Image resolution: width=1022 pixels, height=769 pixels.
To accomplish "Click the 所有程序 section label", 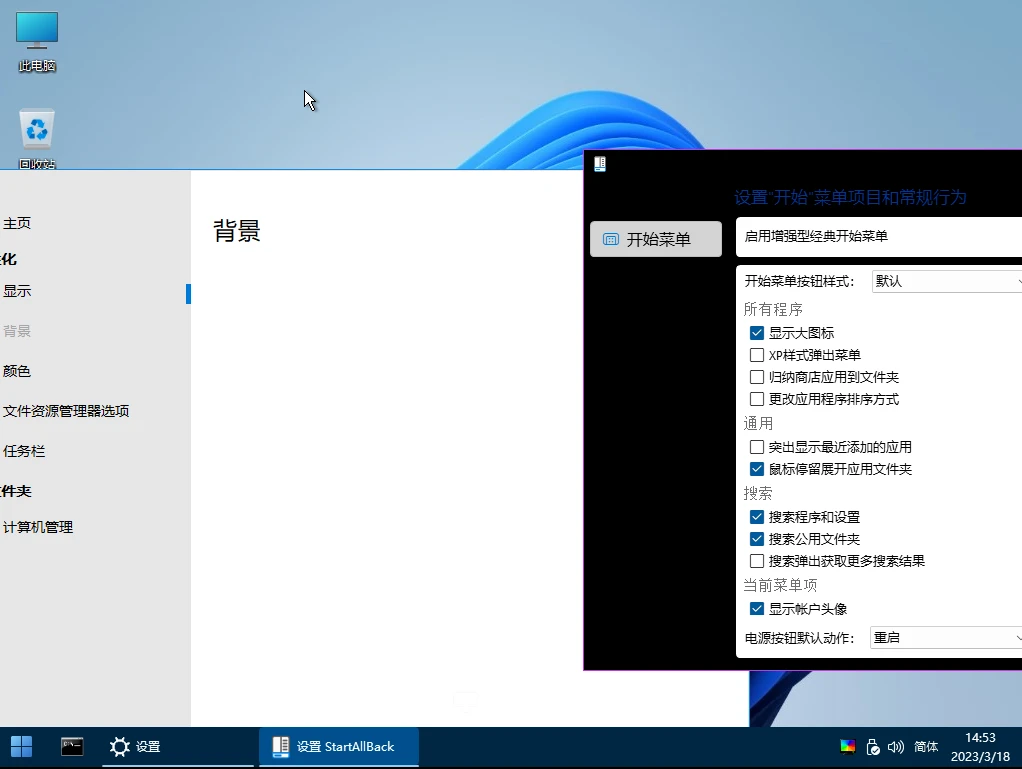I will click(773, 309).
